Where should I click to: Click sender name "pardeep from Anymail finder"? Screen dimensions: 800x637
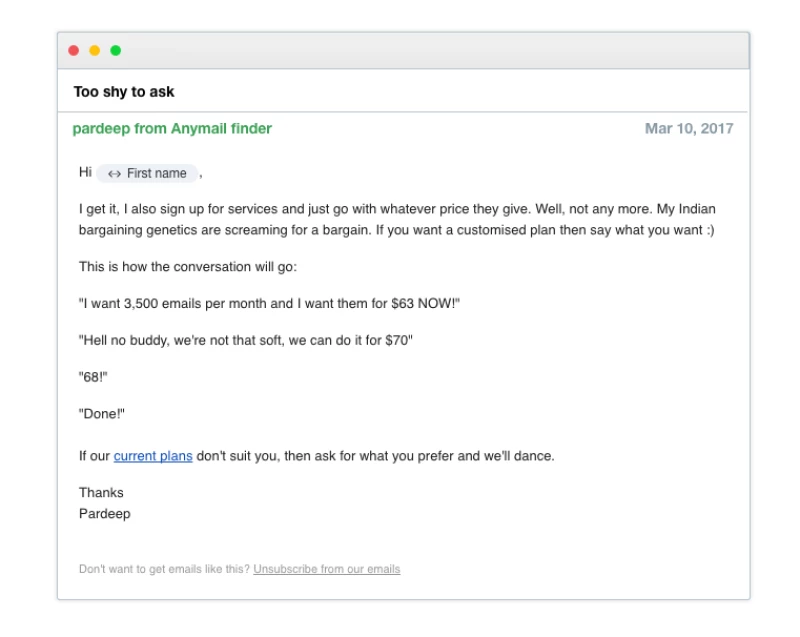coord(172,129)
